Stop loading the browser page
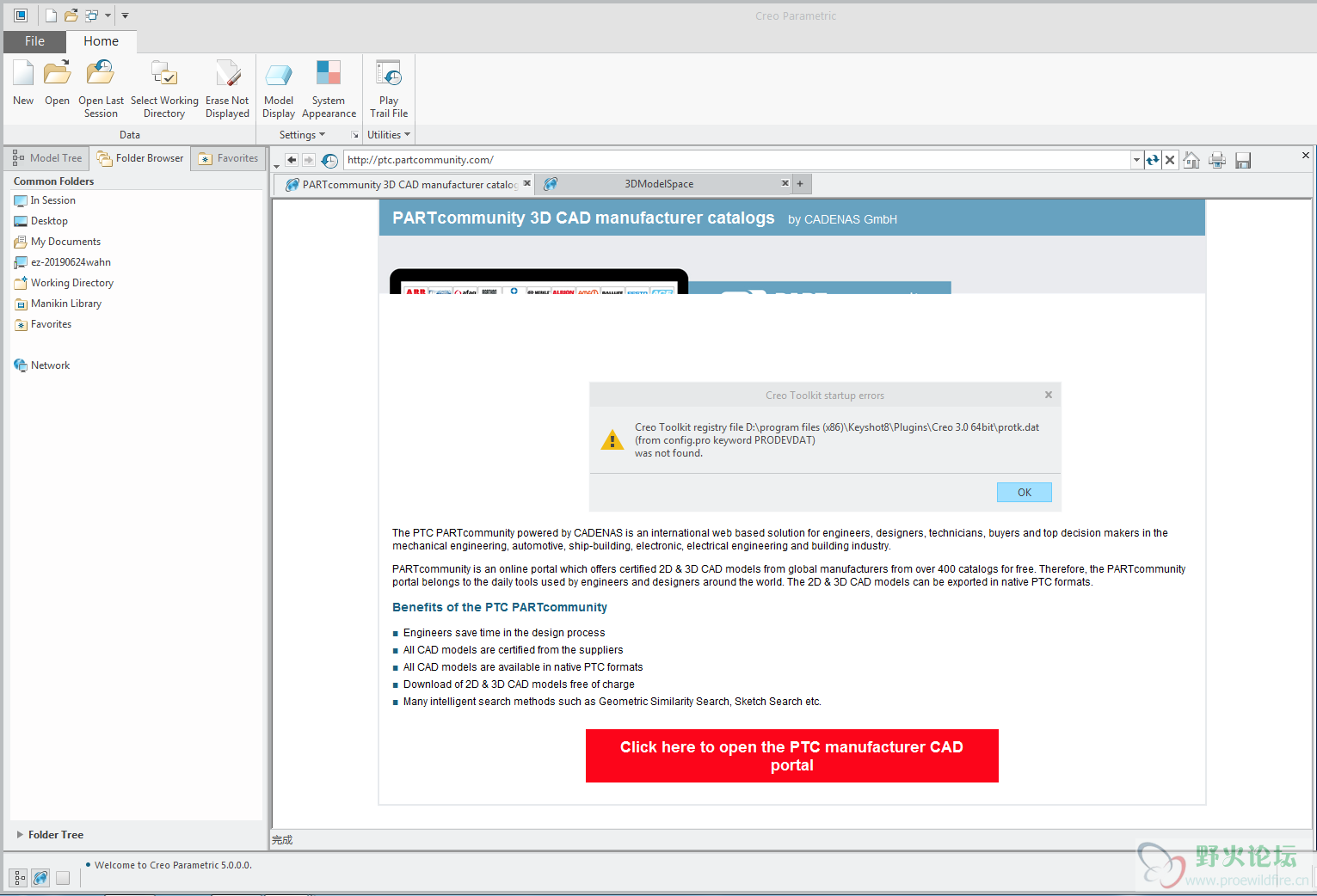1317x896 pixels. pyautogui.click(x=1170, y=160)
